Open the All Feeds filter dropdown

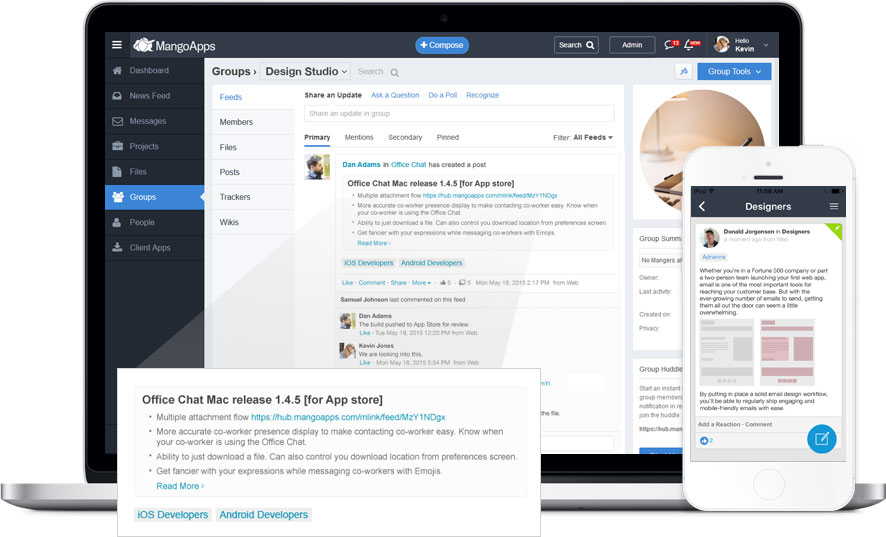coord(593,137)
